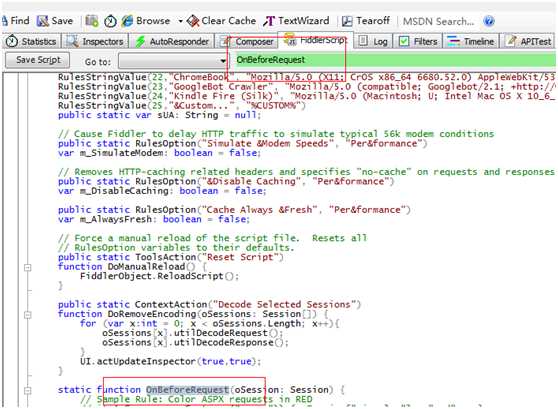This screenshot has height=409, width=558.
Task: Click the highlighted OnBeforeRequest function name
Action: click(188, 390)
